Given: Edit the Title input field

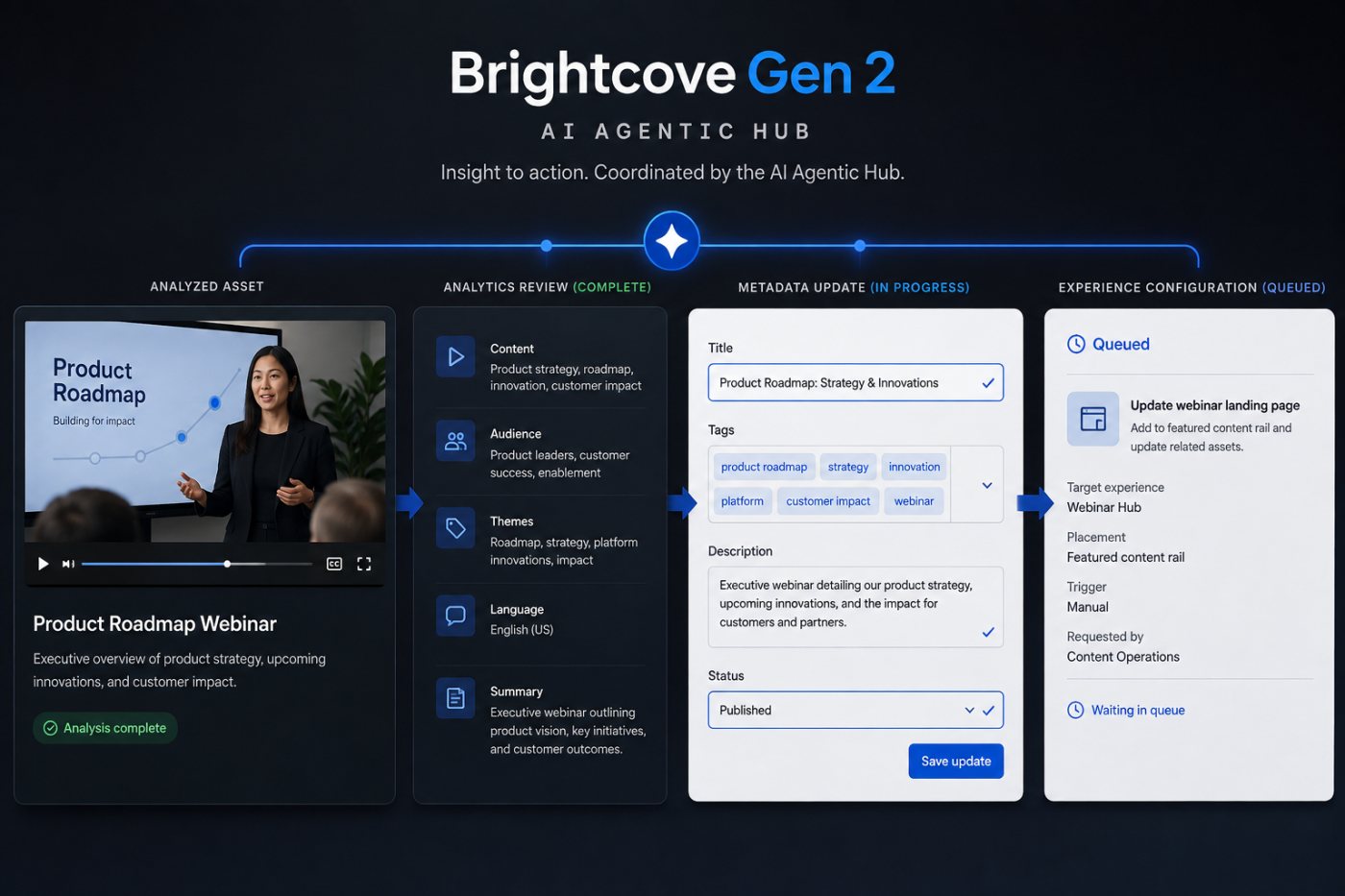Looking at the screenshot, I should (x=855, y=382).
